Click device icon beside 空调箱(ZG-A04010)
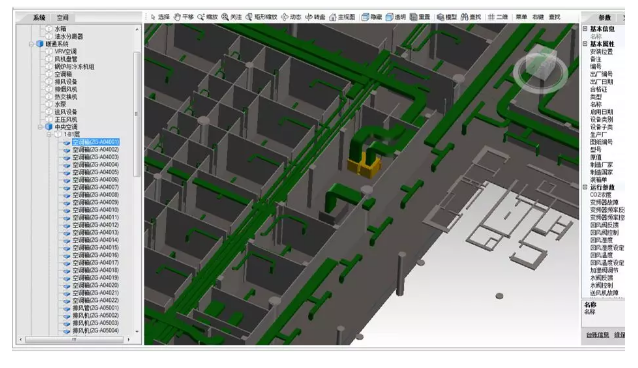This screenshot has width=638, height=368. coord(67,210)
